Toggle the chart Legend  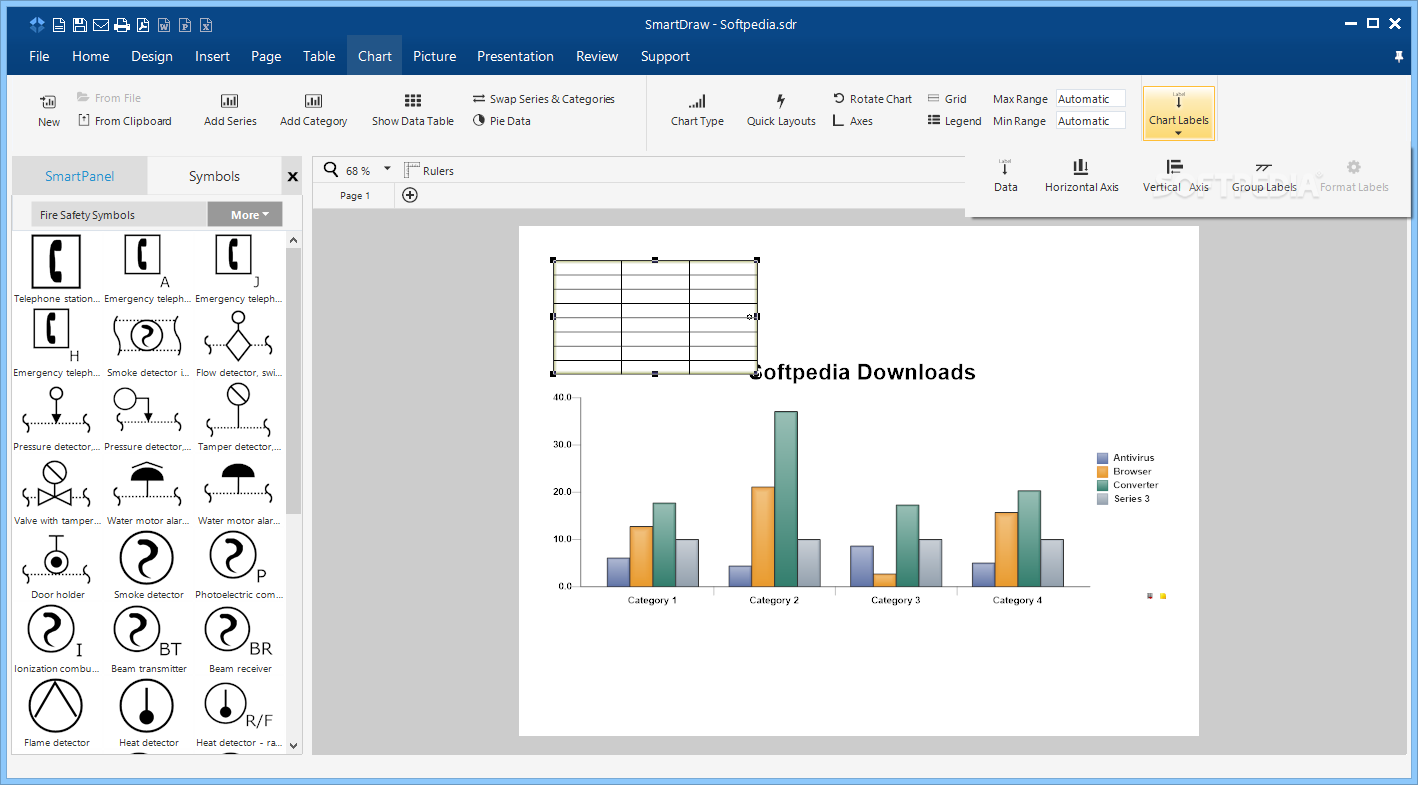955,121
